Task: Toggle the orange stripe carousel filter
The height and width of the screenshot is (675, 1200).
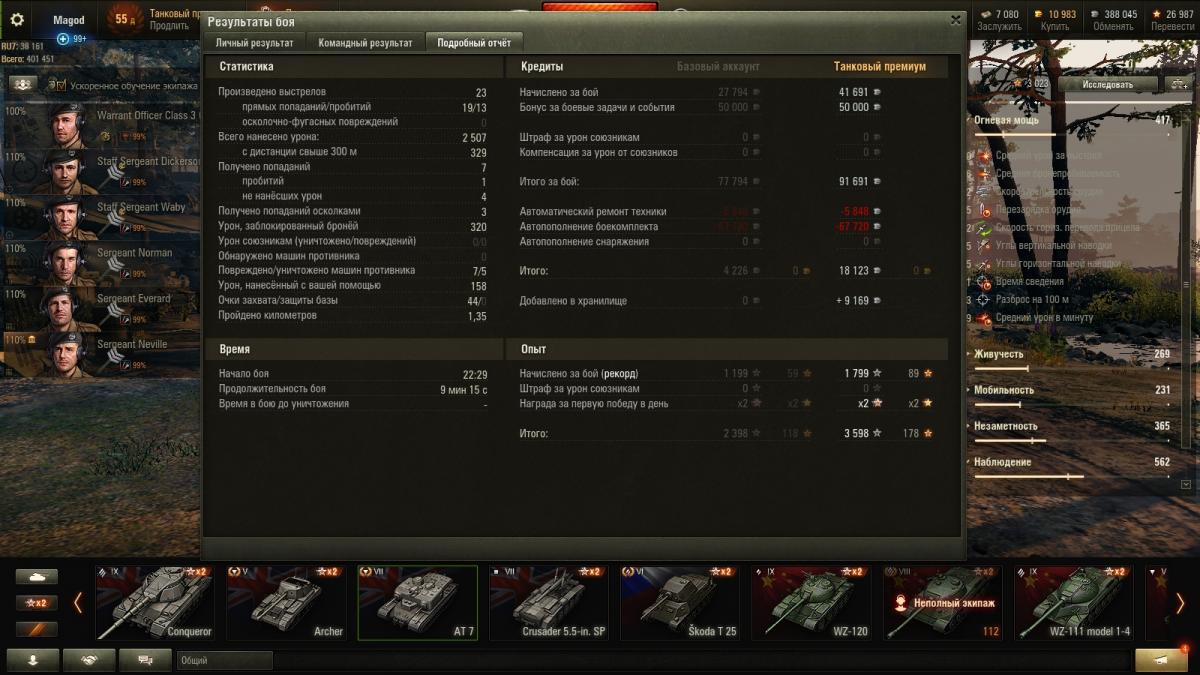Action: tap(36, 629)
